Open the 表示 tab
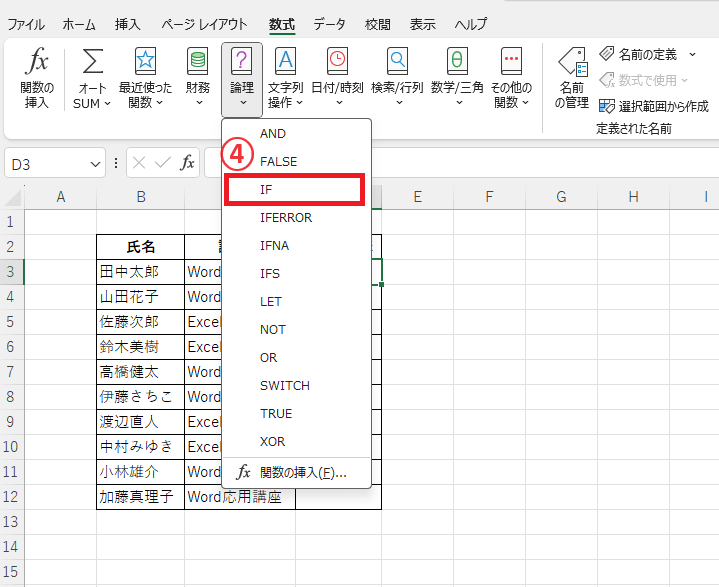The height and width of the screenshot is (587, 719). pyautogui.click(x=422, y=24)
